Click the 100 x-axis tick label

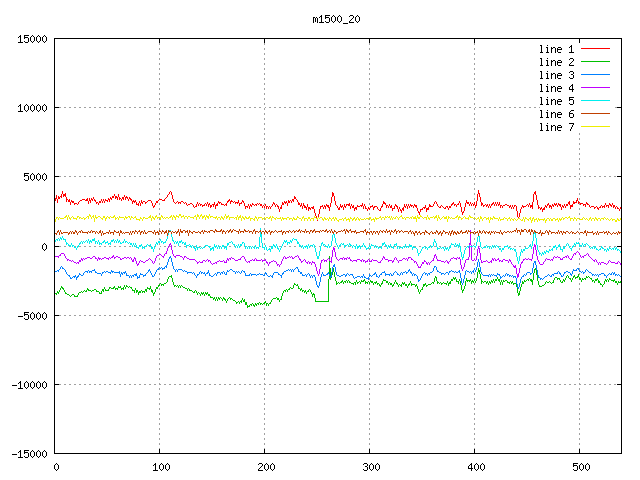(160, 467)
